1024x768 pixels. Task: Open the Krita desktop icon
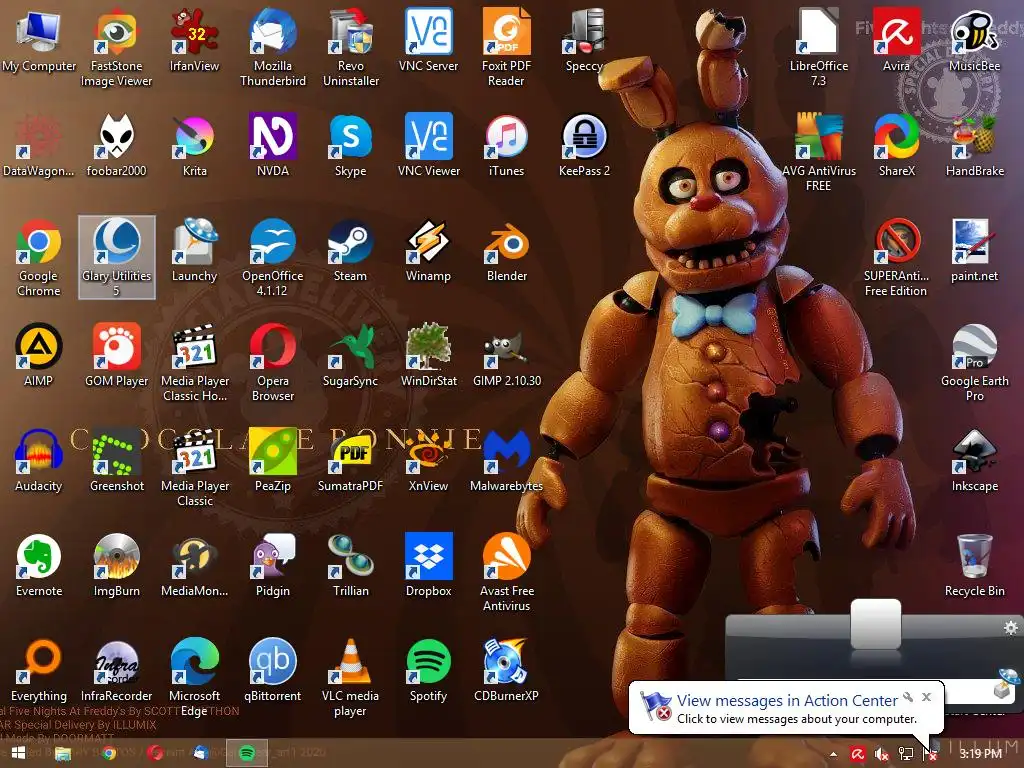pos(195,146)
